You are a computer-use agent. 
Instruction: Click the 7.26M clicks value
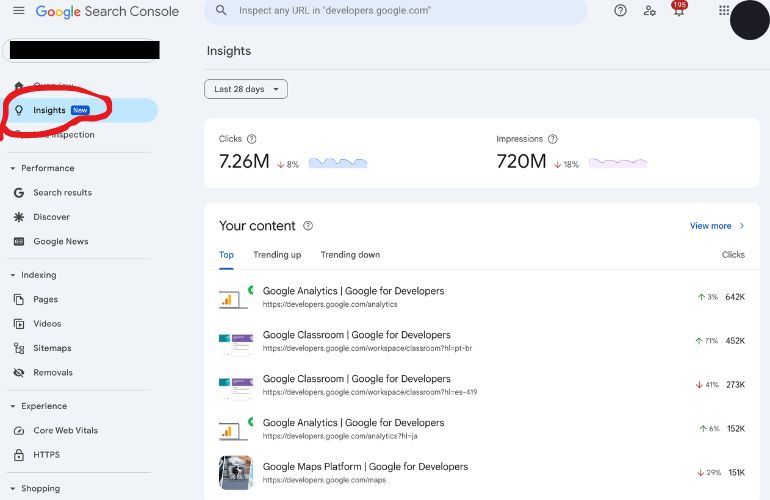pos(244,161)
